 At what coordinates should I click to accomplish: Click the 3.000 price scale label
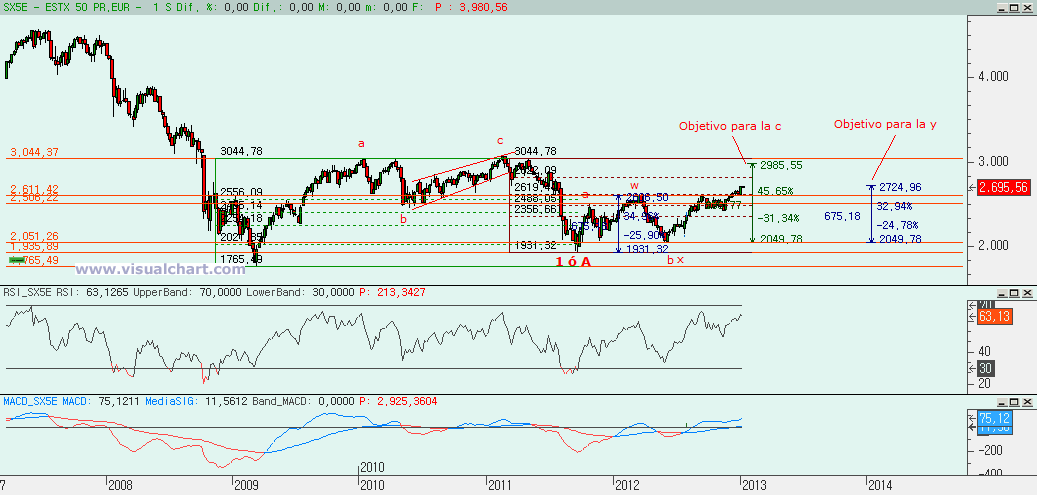[x=994, y=161]
